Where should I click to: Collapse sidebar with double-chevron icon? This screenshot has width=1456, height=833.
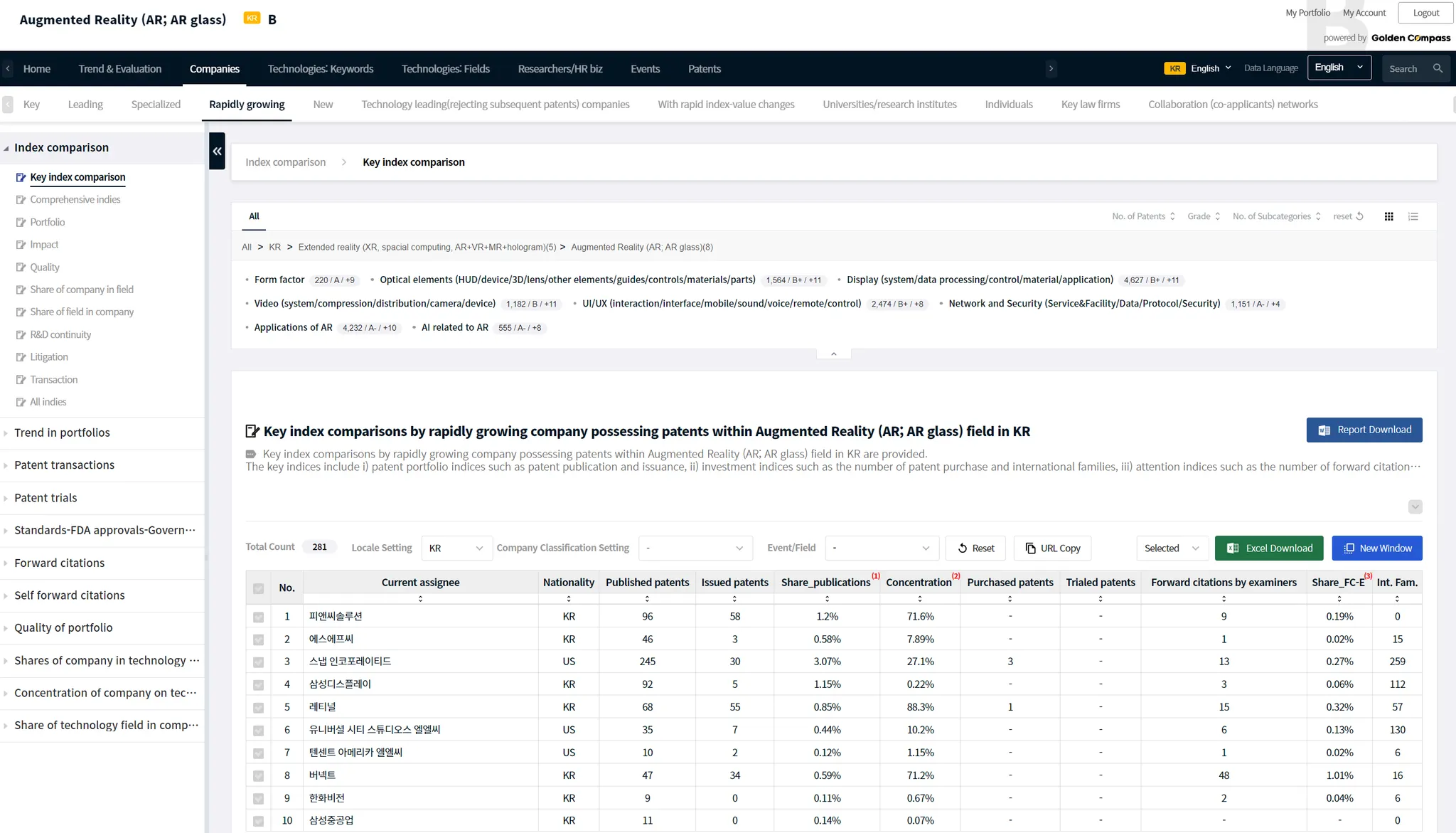pyautogui.click(x=217, y=151)
